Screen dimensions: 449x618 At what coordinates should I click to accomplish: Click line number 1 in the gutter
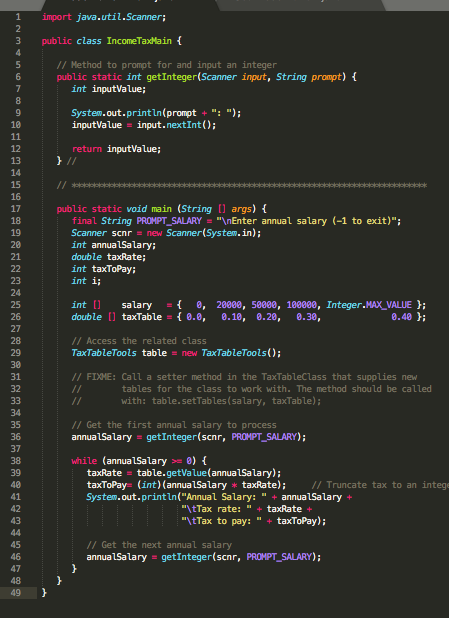pyautogui.click(x=18, y=17)
